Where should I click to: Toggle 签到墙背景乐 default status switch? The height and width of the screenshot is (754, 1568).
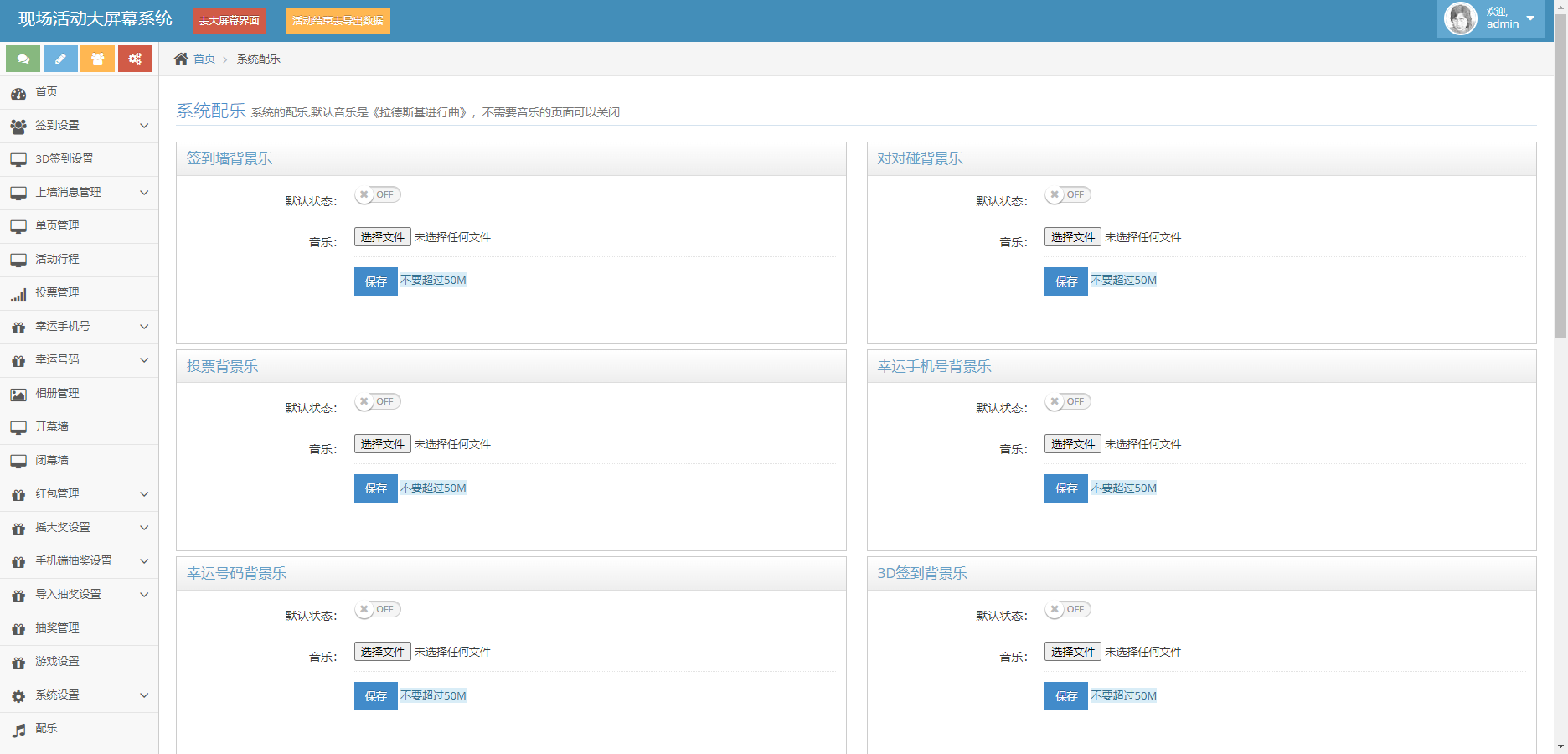tap(378, 195)
